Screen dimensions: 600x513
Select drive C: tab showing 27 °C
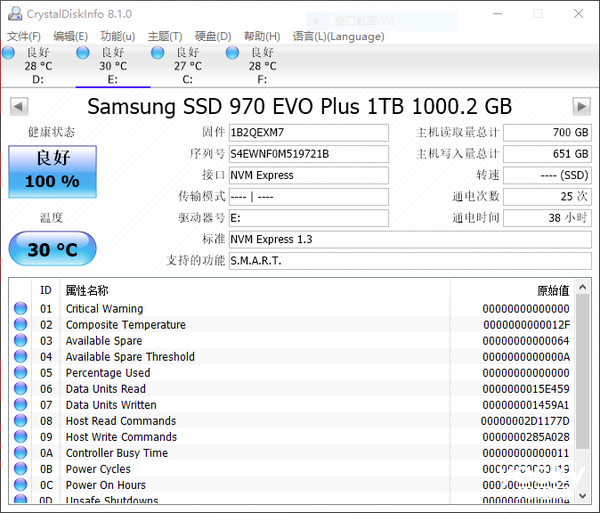[x=188, y=66]
